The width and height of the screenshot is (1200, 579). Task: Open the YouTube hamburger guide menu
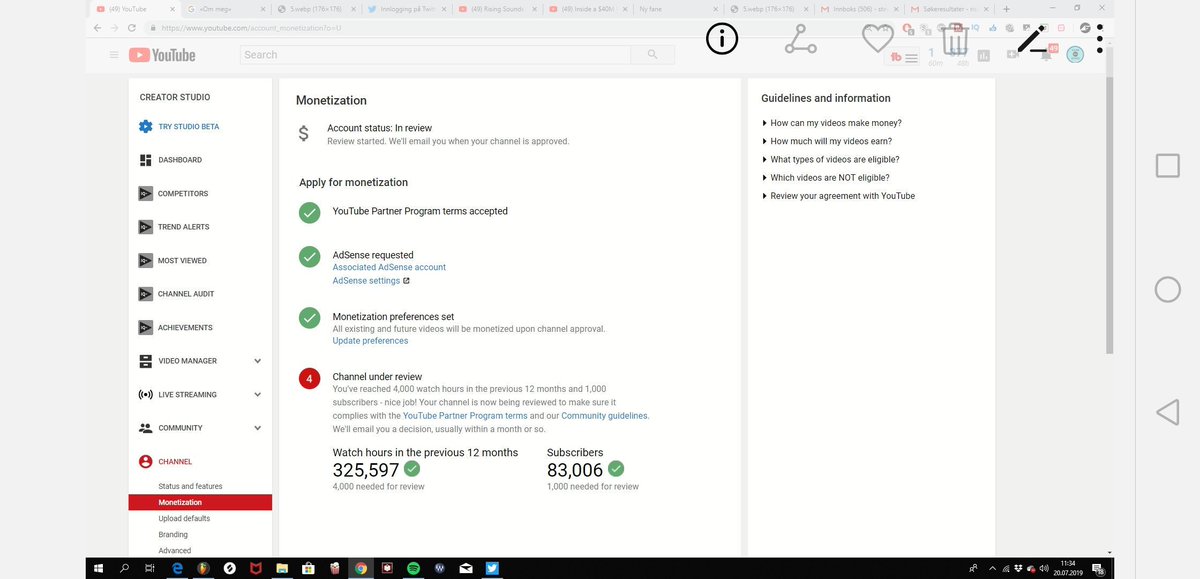click(114, 55)
